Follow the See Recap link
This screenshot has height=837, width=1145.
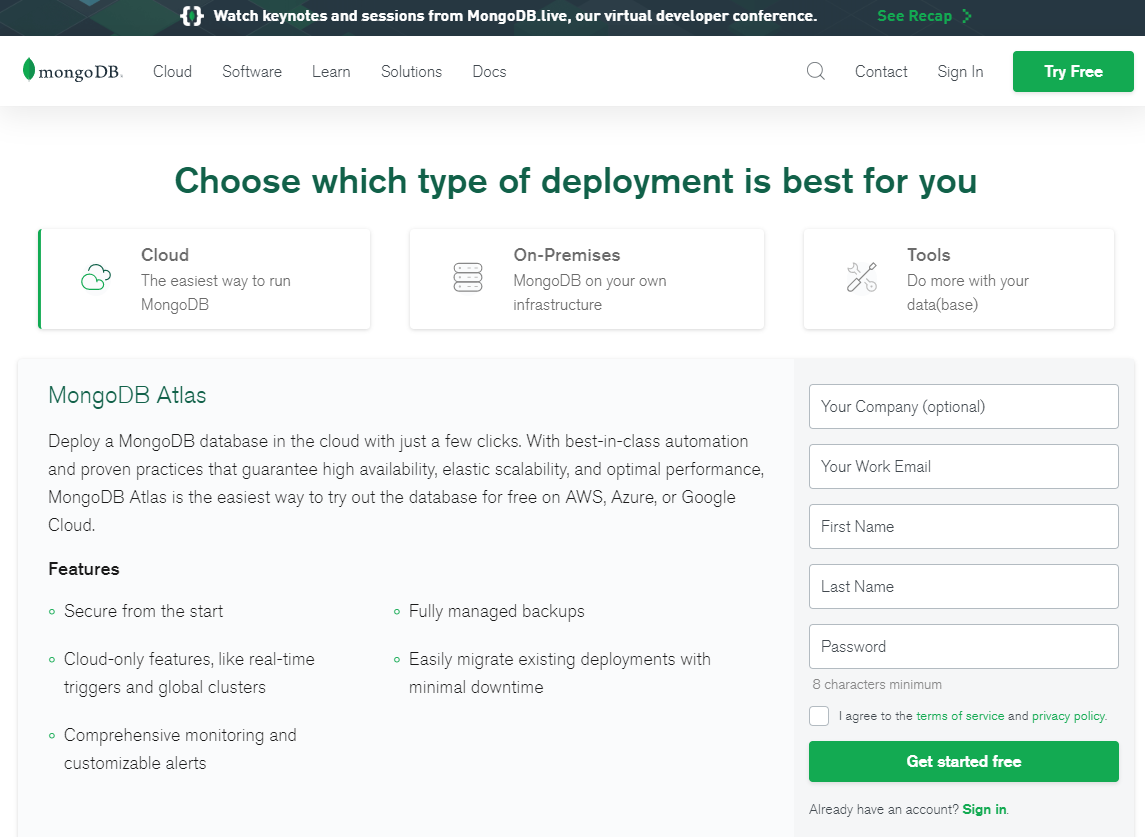coord(914,16)
